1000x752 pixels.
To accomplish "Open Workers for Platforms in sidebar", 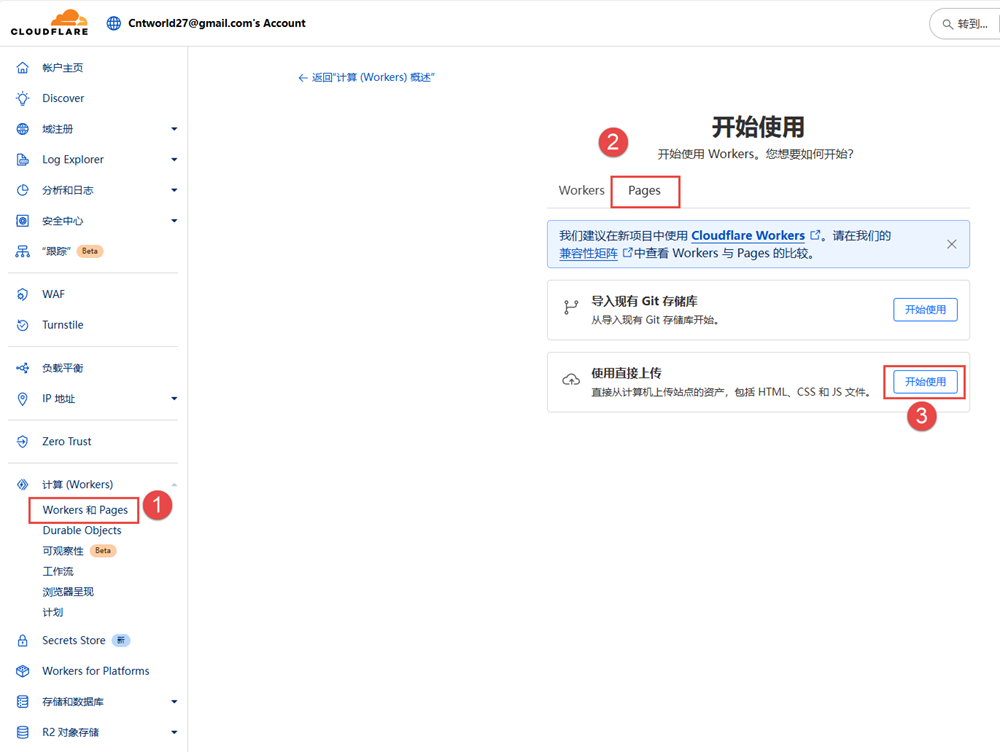I will click(96, 671).
